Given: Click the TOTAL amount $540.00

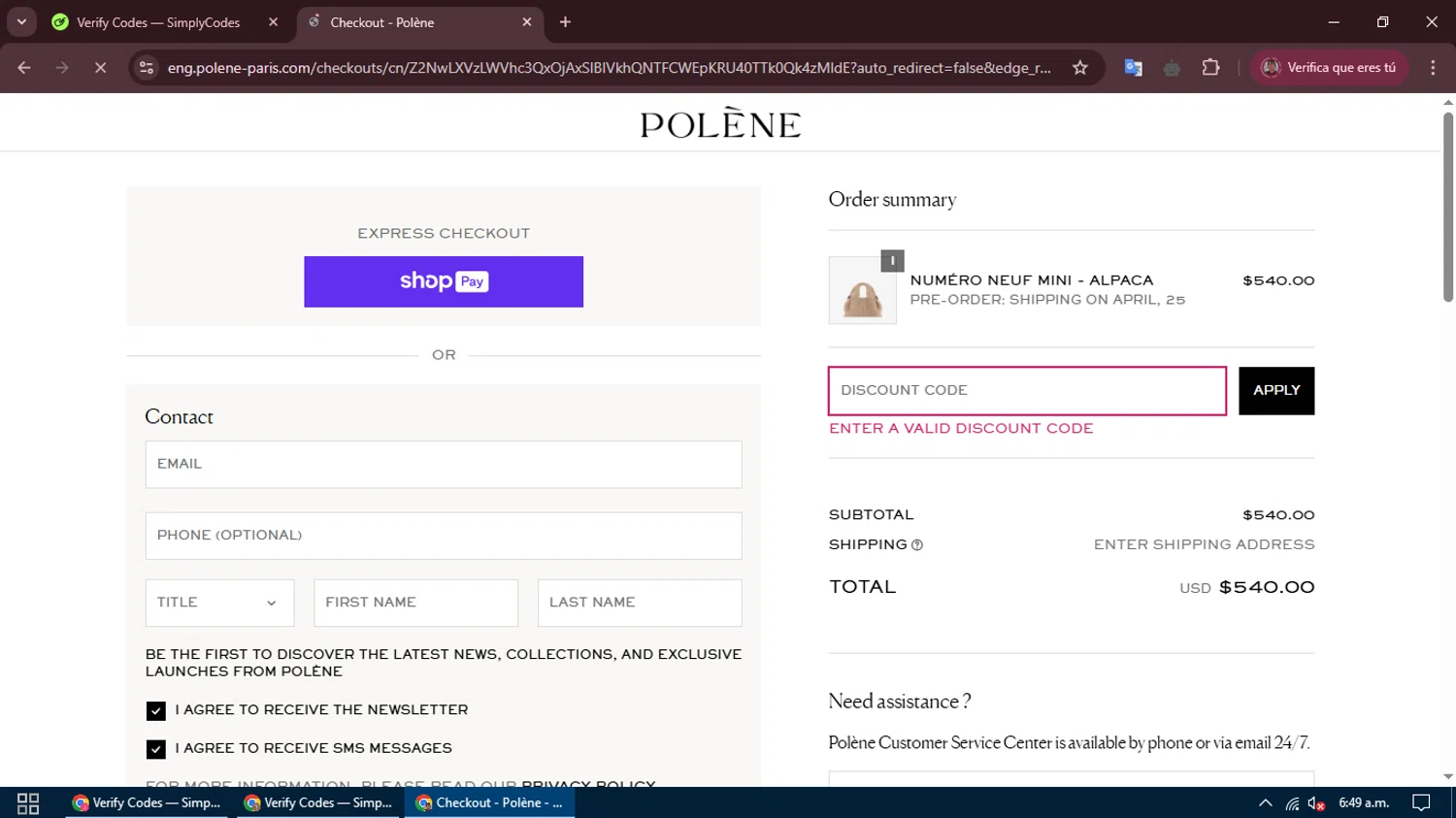Looking at the screenshot, I should [1267, 588].
